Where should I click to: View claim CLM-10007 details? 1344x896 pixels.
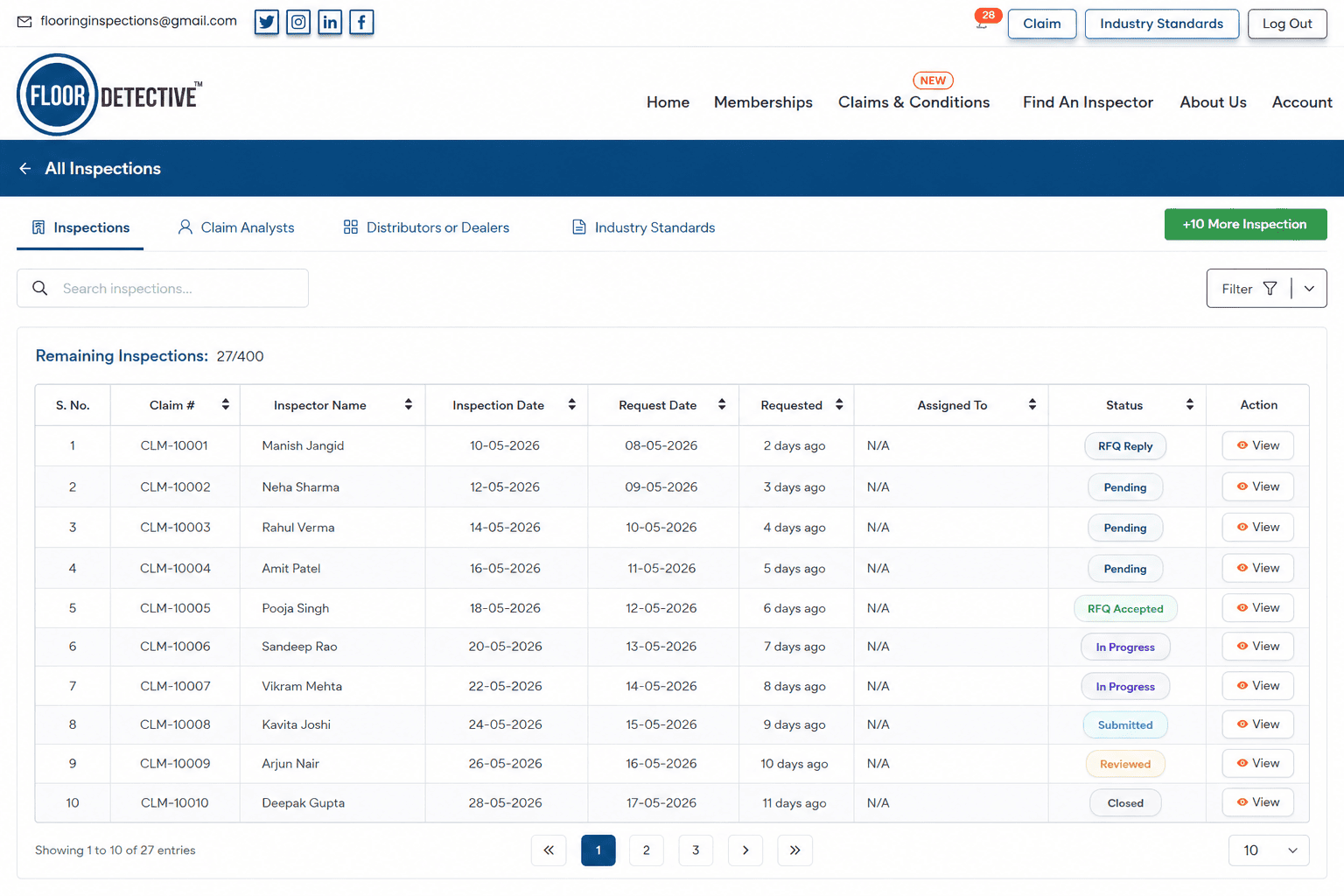pyautogui.click(x=1257, y=685)
